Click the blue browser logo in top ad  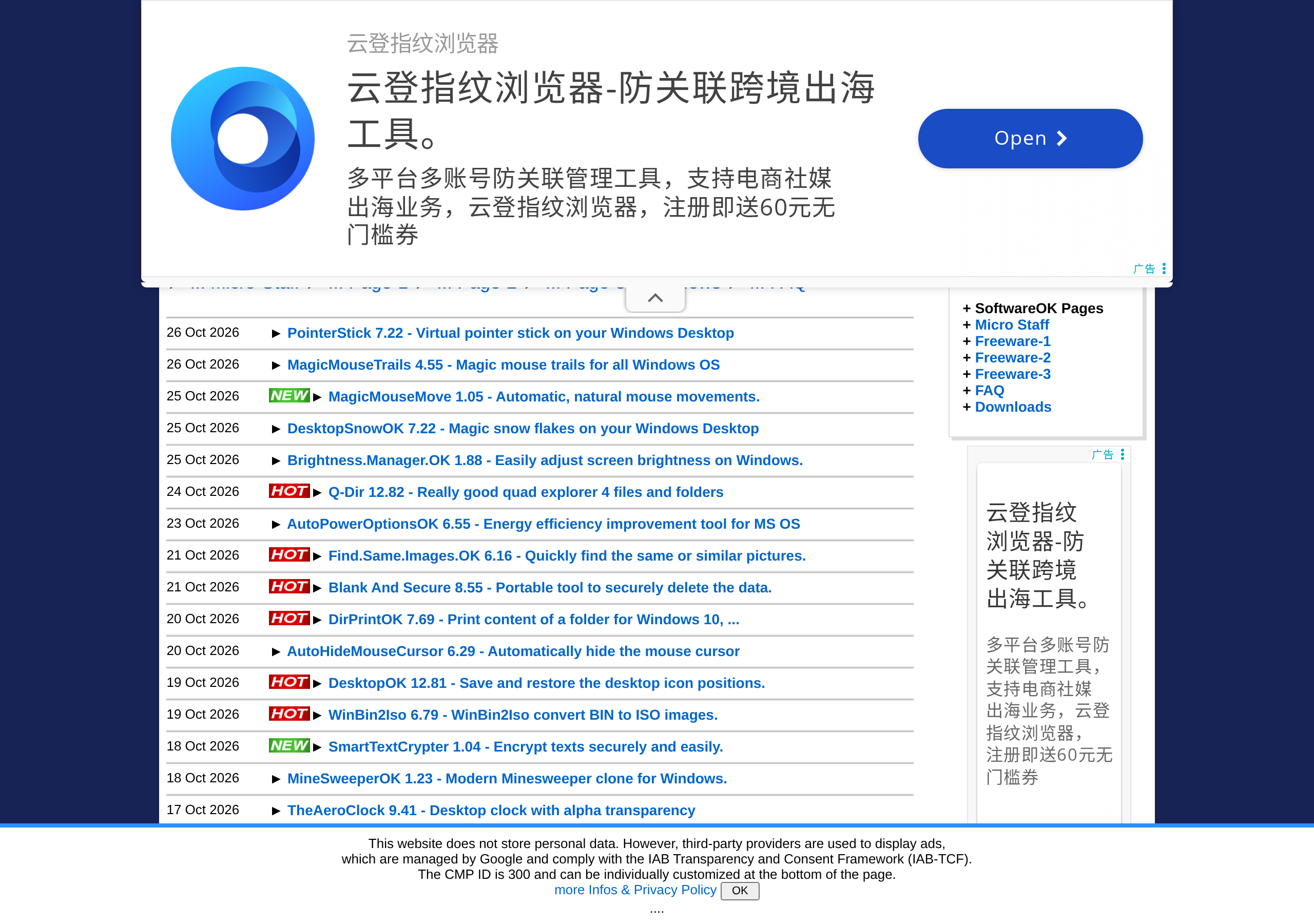click(x=243, y=139)
